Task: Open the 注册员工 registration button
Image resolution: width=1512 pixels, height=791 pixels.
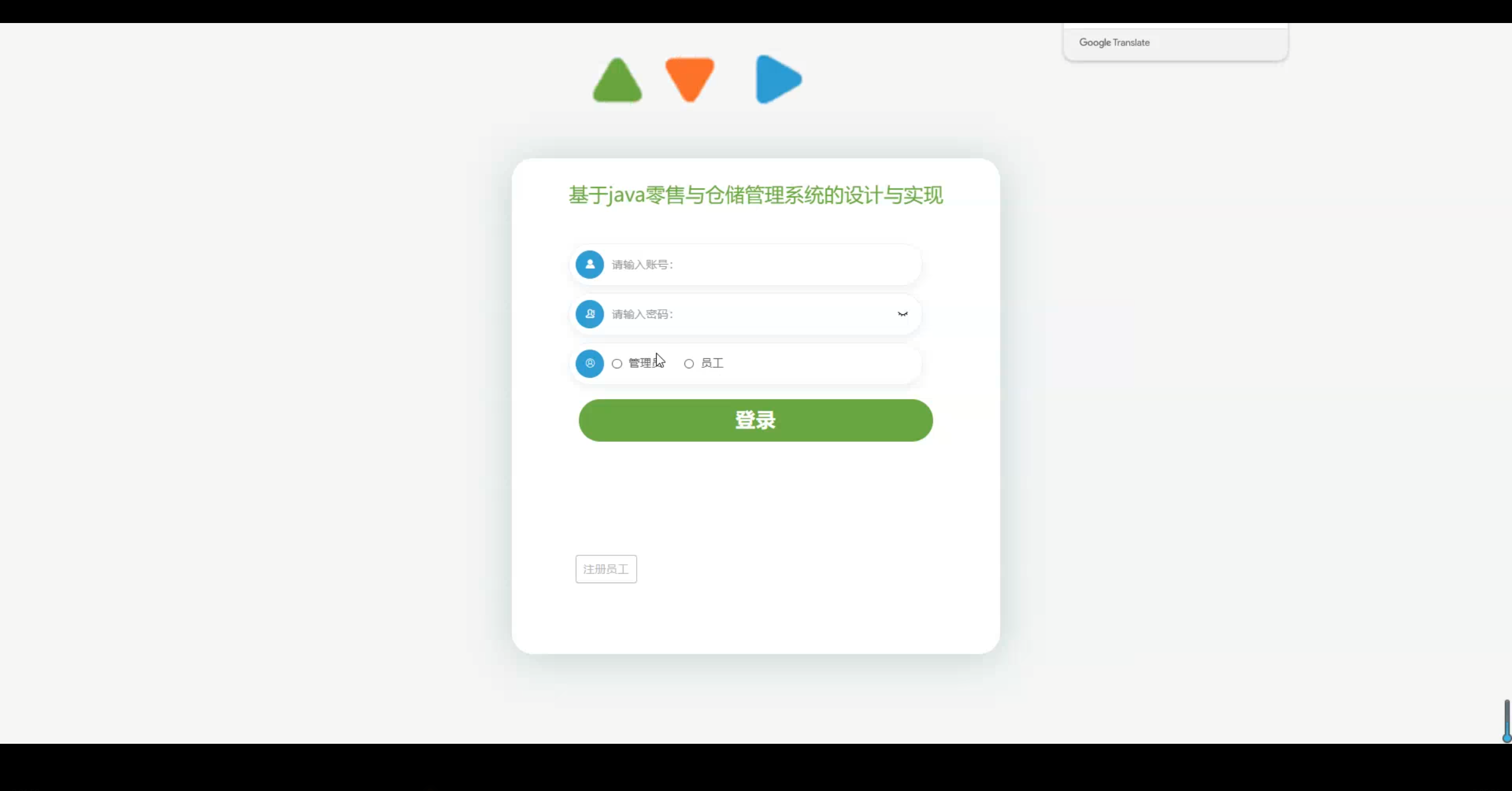Action: [606, 569]
